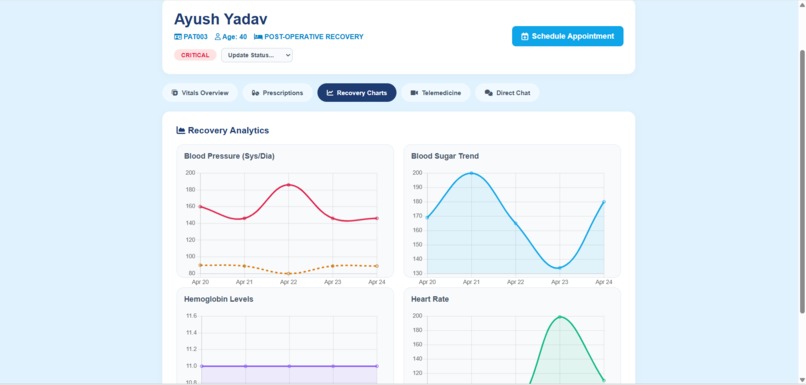Click the blood sugar point on Apr 24
The height and width of the screenshot is (385, 806).
[604, 202]
